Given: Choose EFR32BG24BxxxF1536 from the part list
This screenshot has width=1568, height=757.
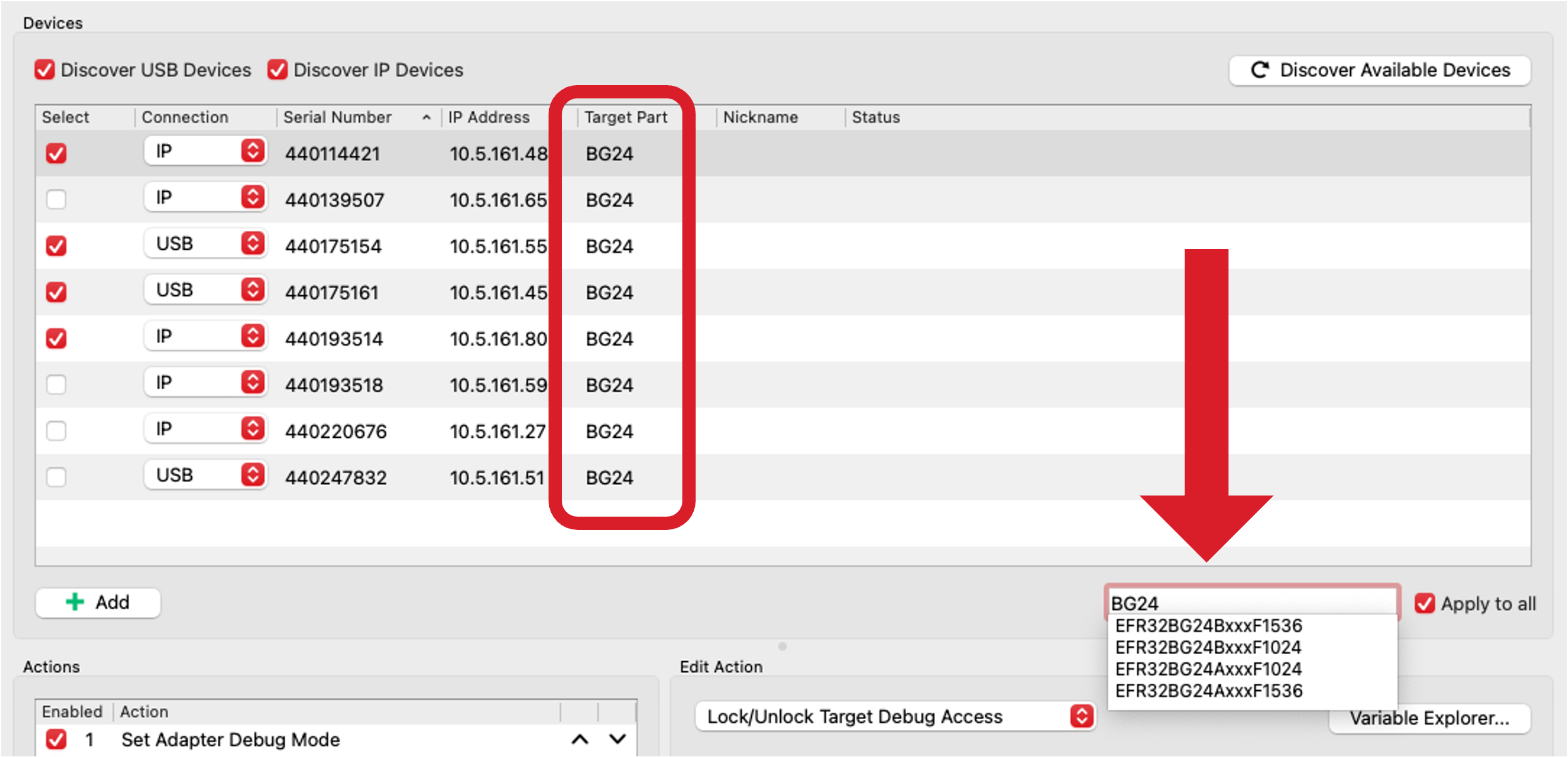Looking at the screenshot, I should (1209, 625).
